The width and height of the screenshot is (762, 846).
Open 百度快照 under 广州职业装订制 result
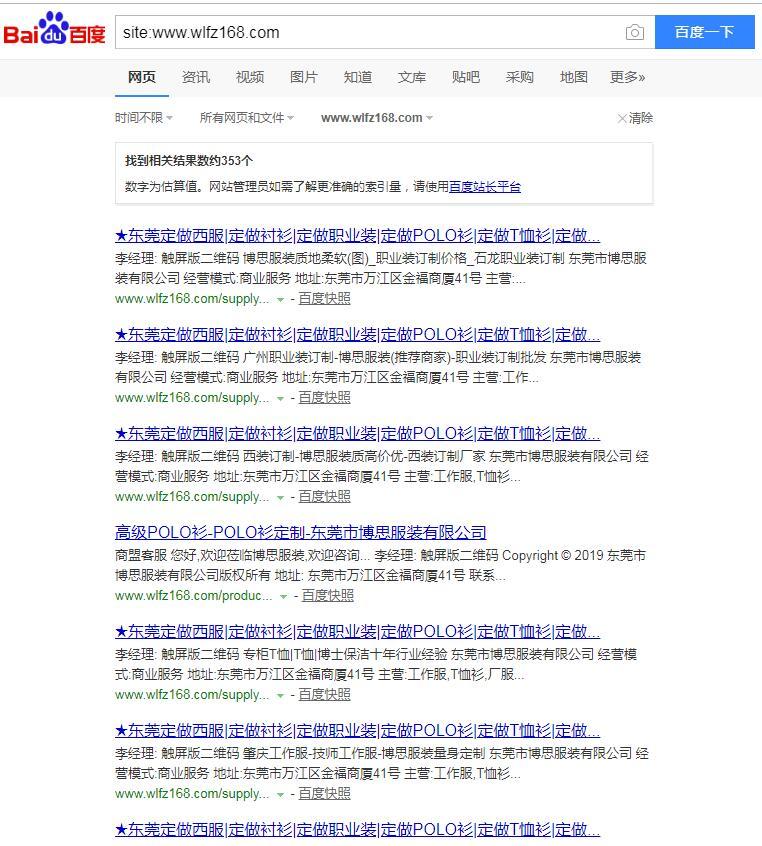pyautogui.click(x=324, y=398)
